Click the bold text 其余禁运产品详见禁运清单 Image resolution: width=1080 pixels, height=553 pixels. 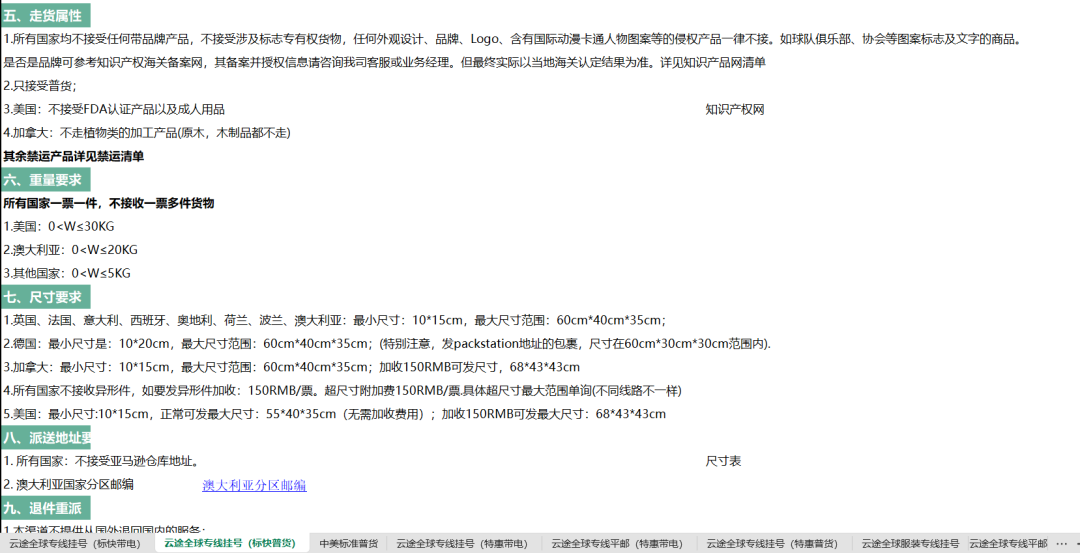pos(74,156)
